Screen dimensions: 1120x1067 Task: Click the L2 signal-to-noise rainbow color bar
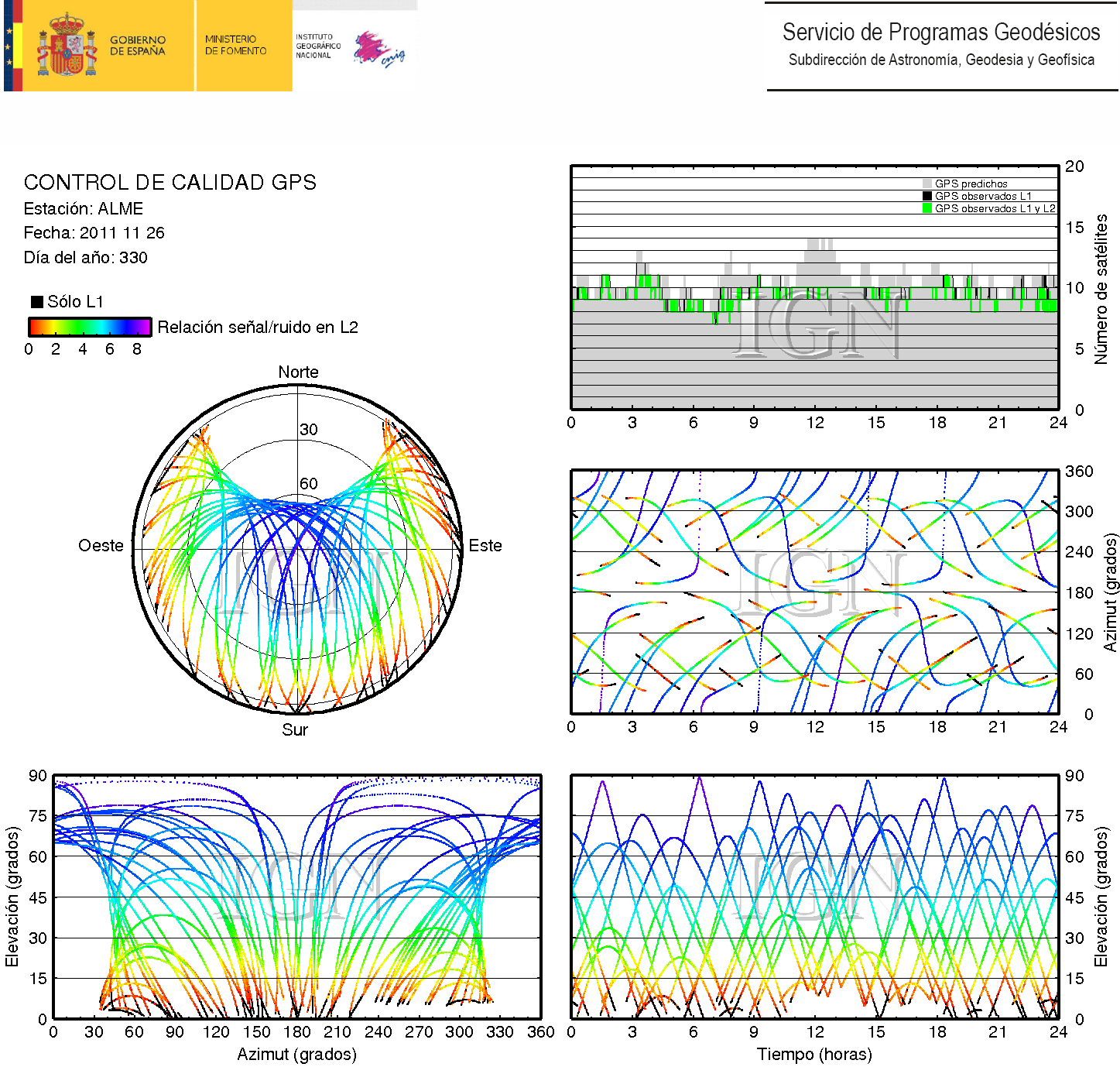(89, 327)
